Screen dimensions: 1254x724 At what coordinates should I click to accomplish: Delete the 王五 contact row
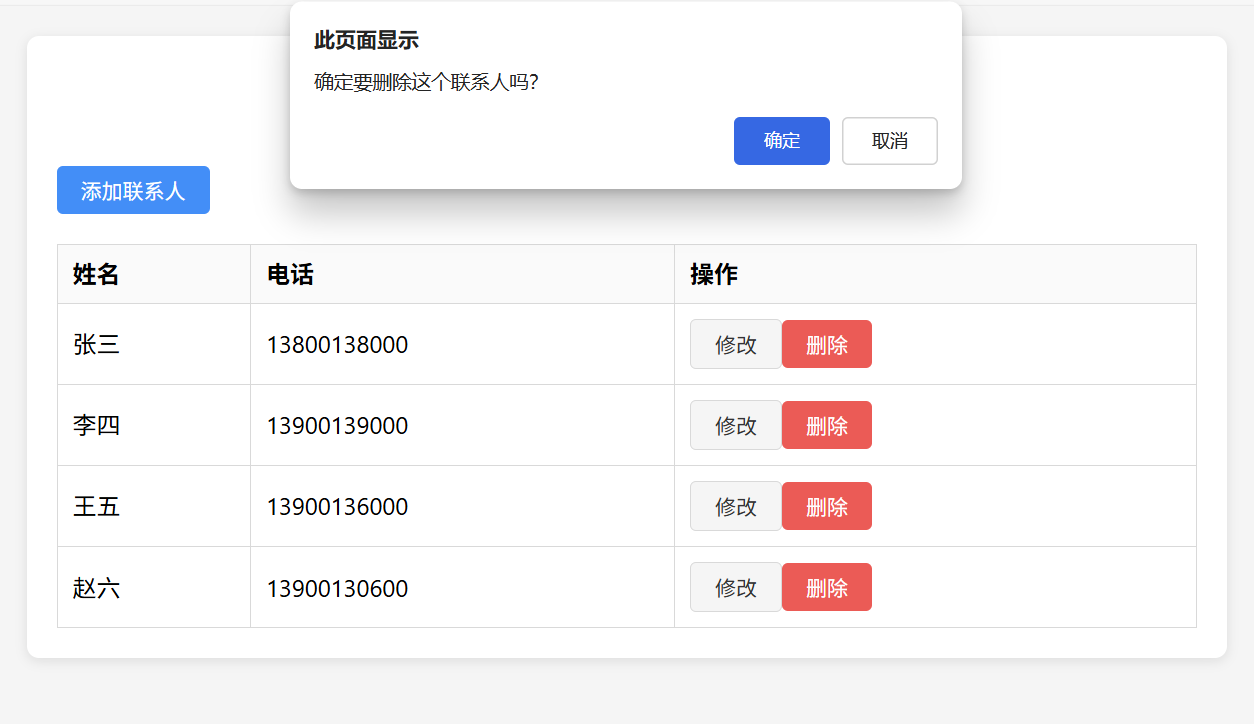827,506
